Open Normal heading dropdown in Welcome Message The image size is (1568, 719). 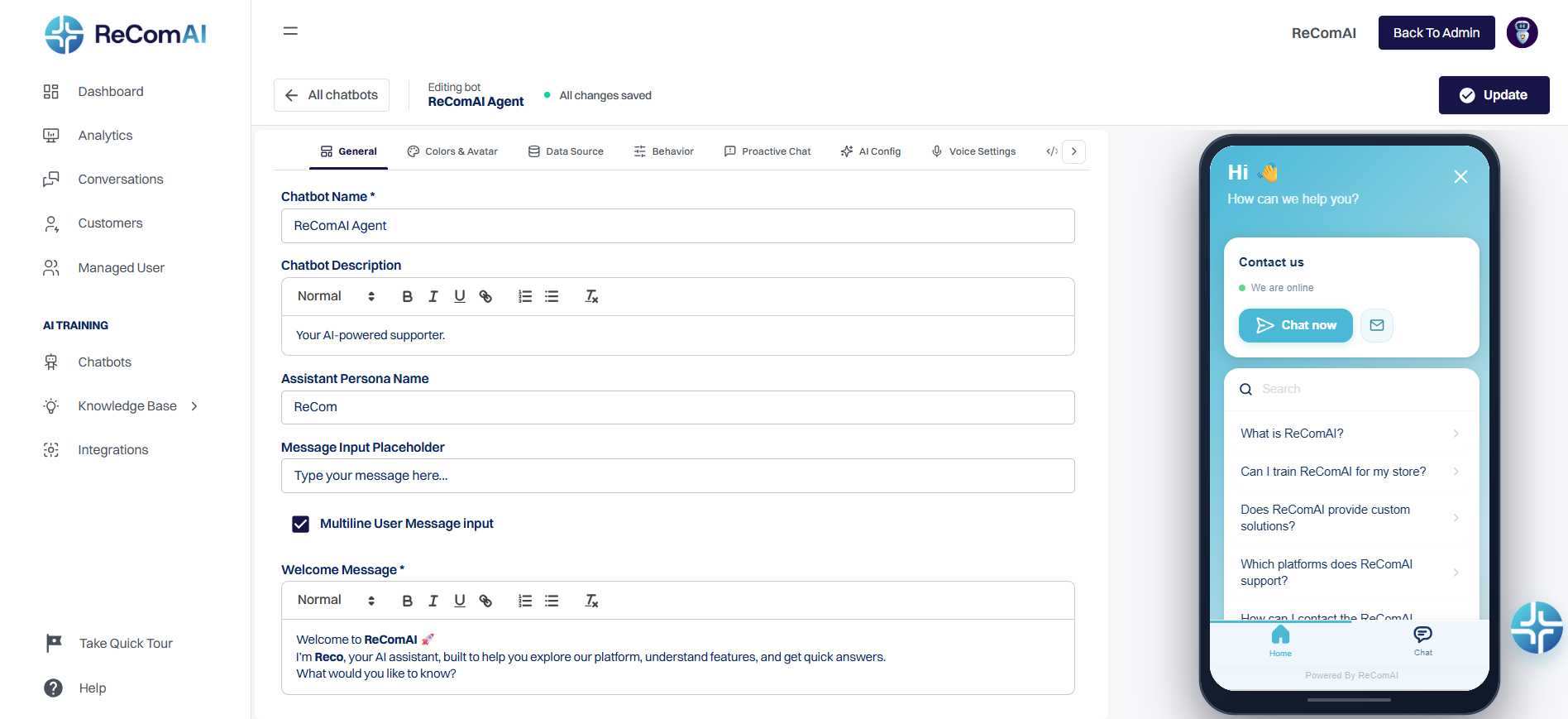point(337,601)
